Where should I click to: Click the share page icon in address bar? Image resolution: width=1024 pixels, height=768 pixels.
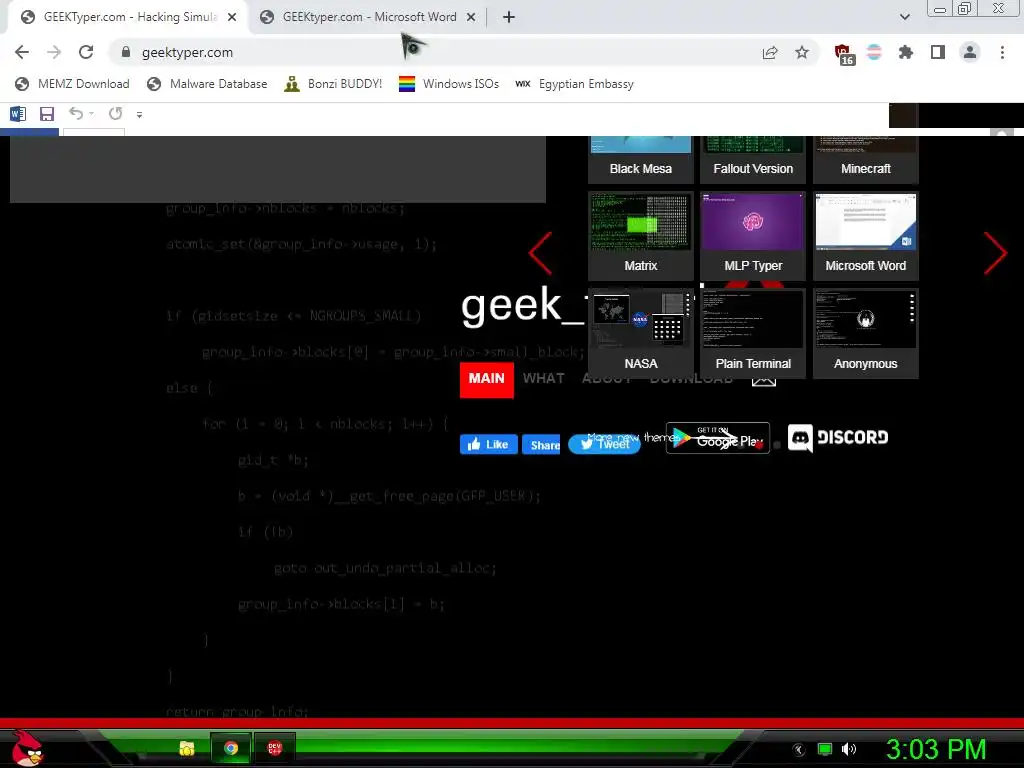coord(770,52)
